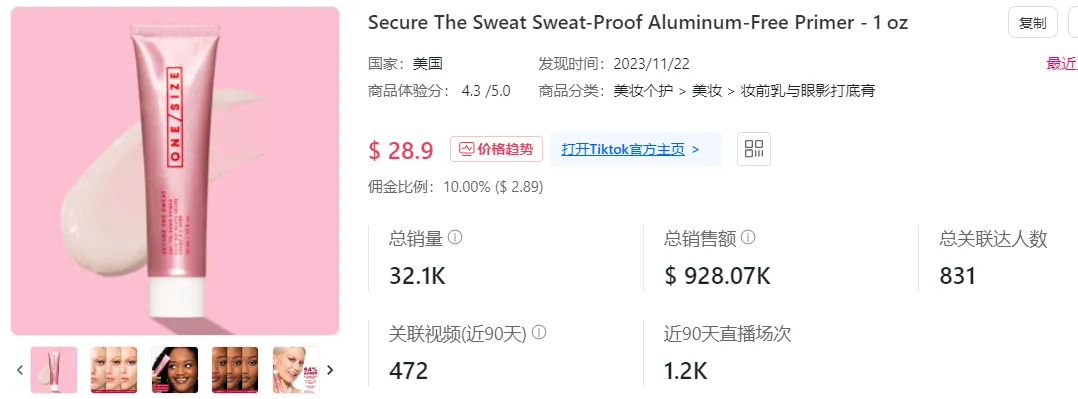This screenshot has height=399, width=1078.
Task: Click info icon beside 关联视频(近90天)
Action: [x=539, y=333]
